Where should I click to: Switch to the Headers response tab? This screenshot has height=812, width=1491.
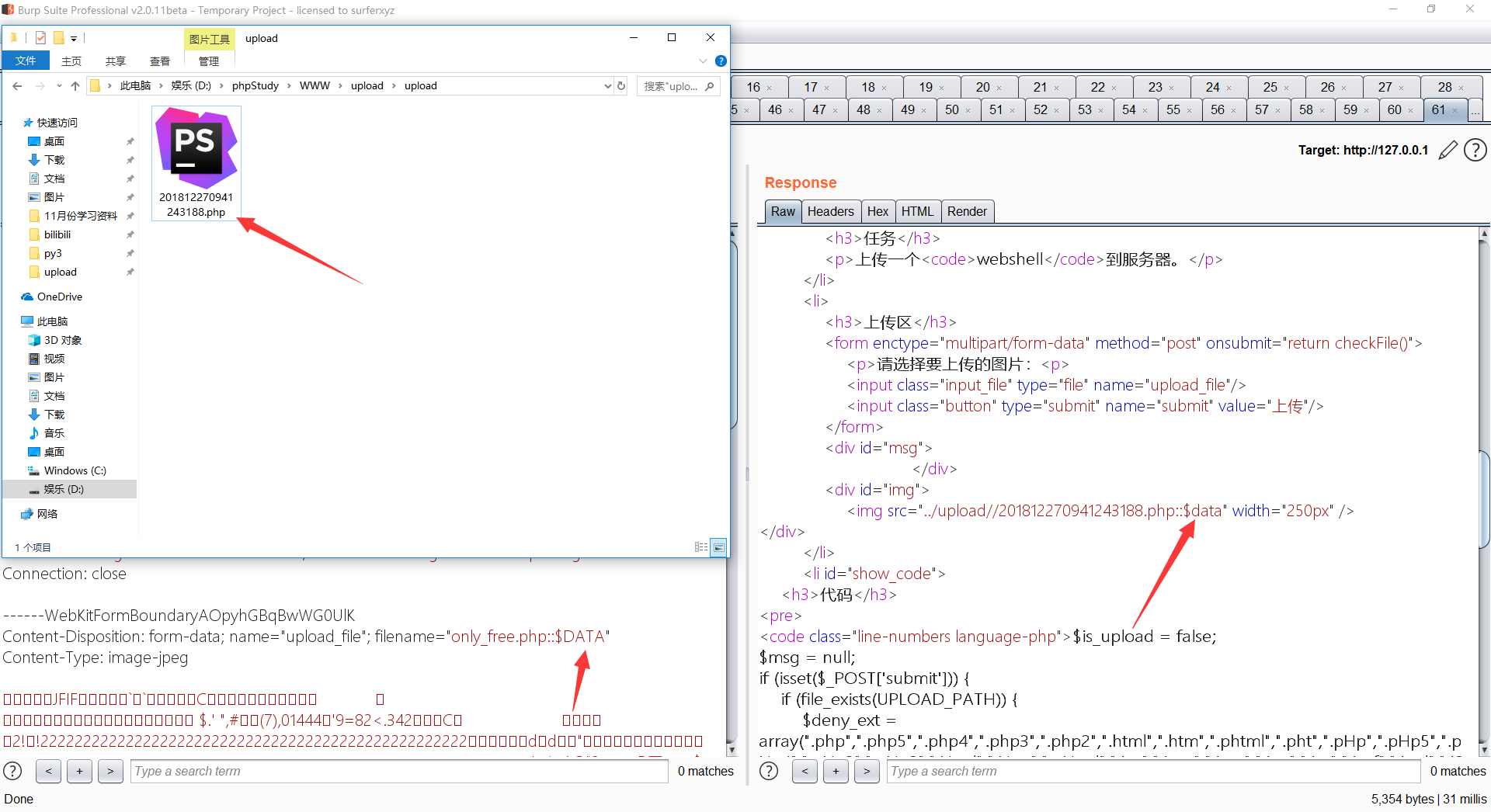coord(830,211)
